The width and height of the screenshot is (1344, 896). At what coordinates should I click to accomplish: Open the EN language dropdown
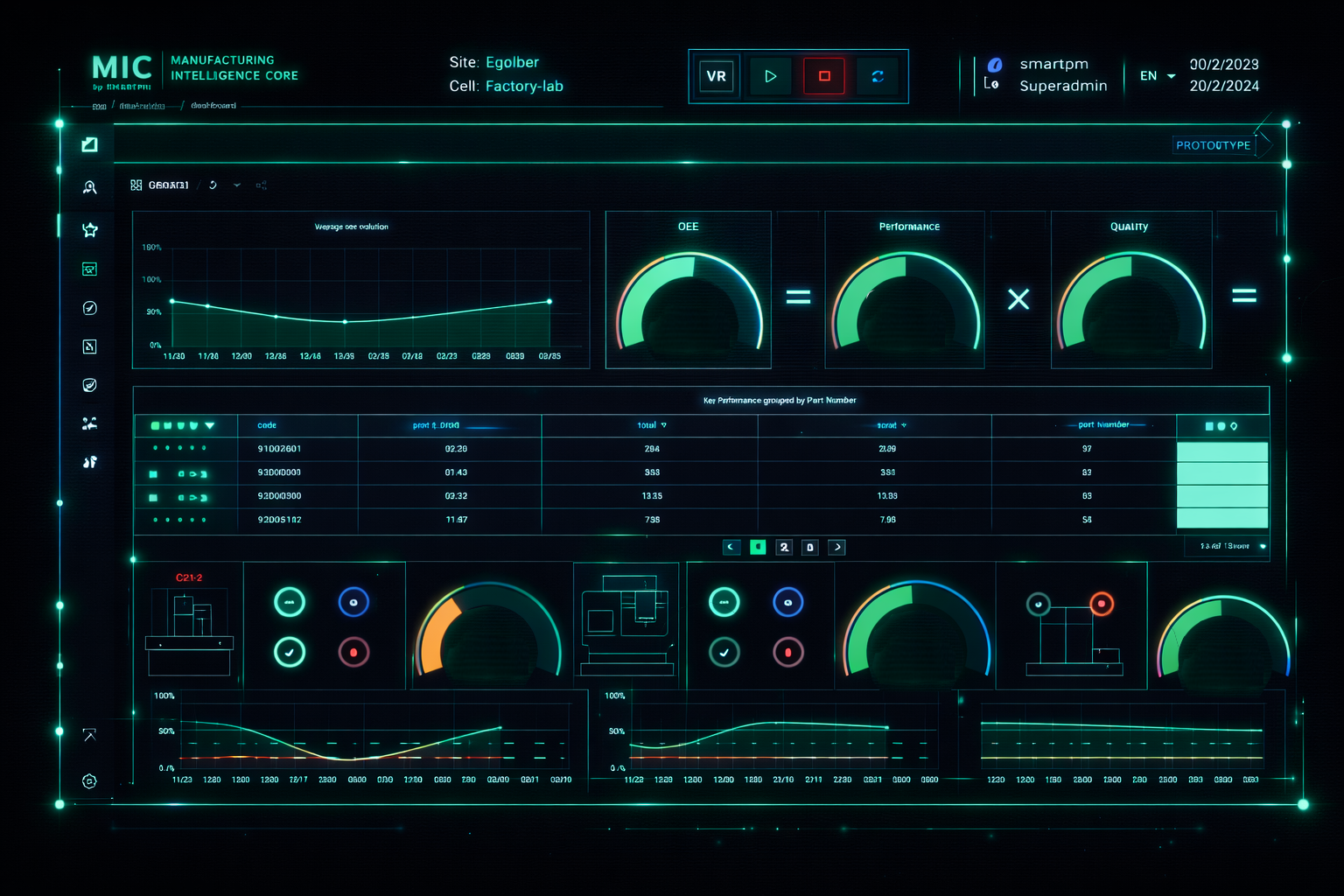tap(1157, 76)
